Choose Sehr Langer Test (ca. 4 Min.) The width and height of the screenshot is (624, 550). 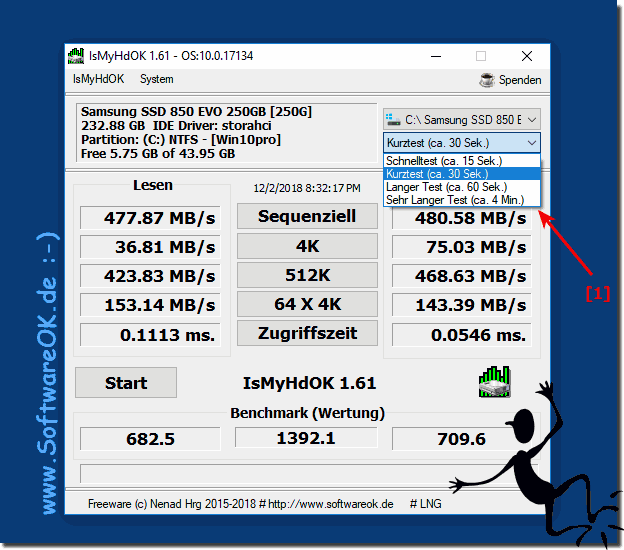point(462,200)
